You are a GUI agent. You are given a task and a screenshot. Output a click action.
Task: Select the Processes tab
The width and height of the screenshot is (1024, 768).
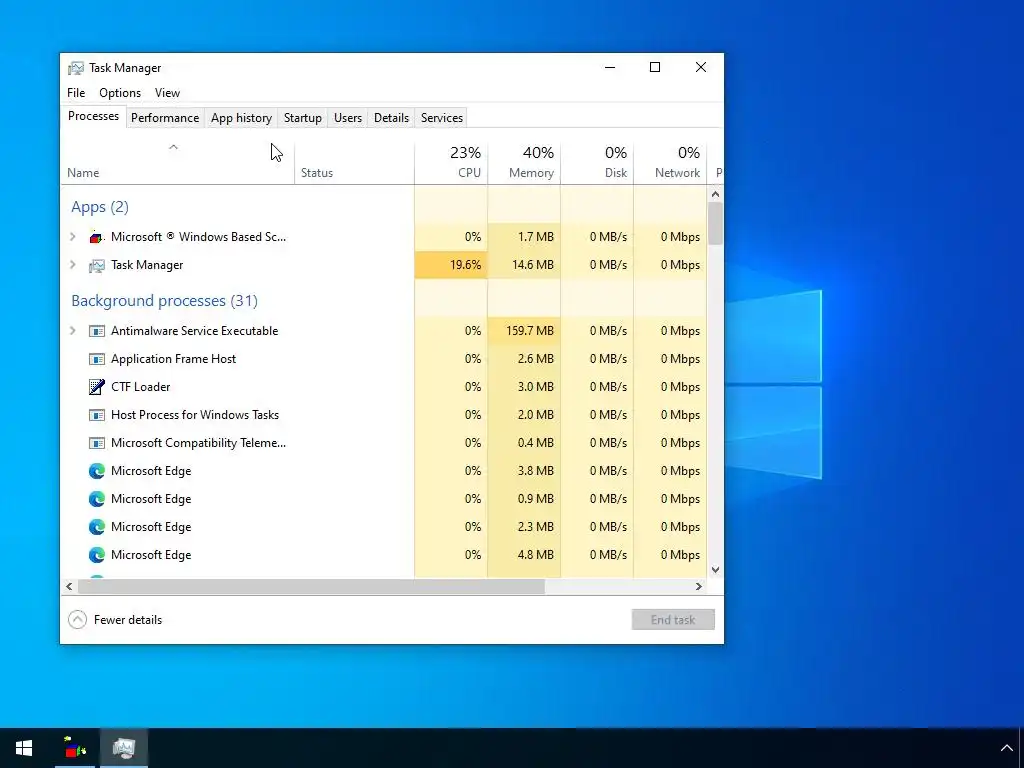pos(93,116)
